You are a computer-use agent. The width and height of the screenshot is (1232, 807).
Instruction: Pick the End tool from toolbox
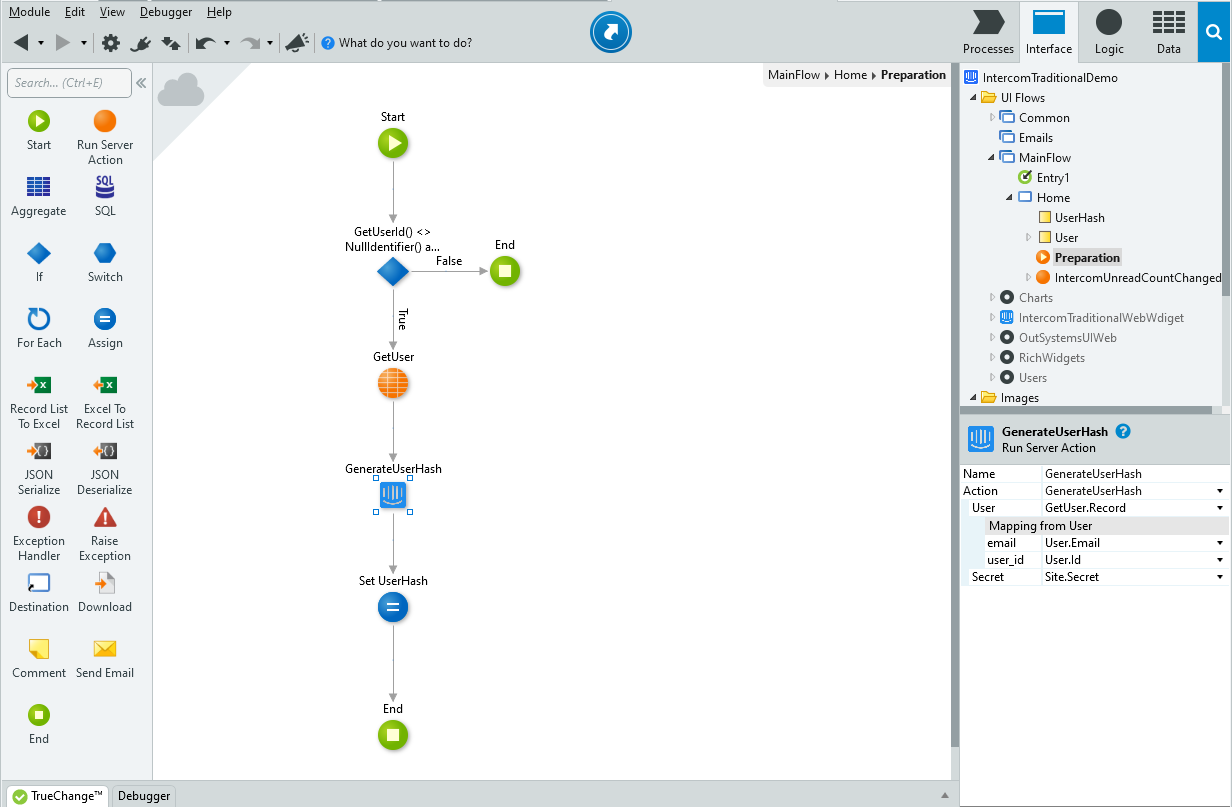39,725
